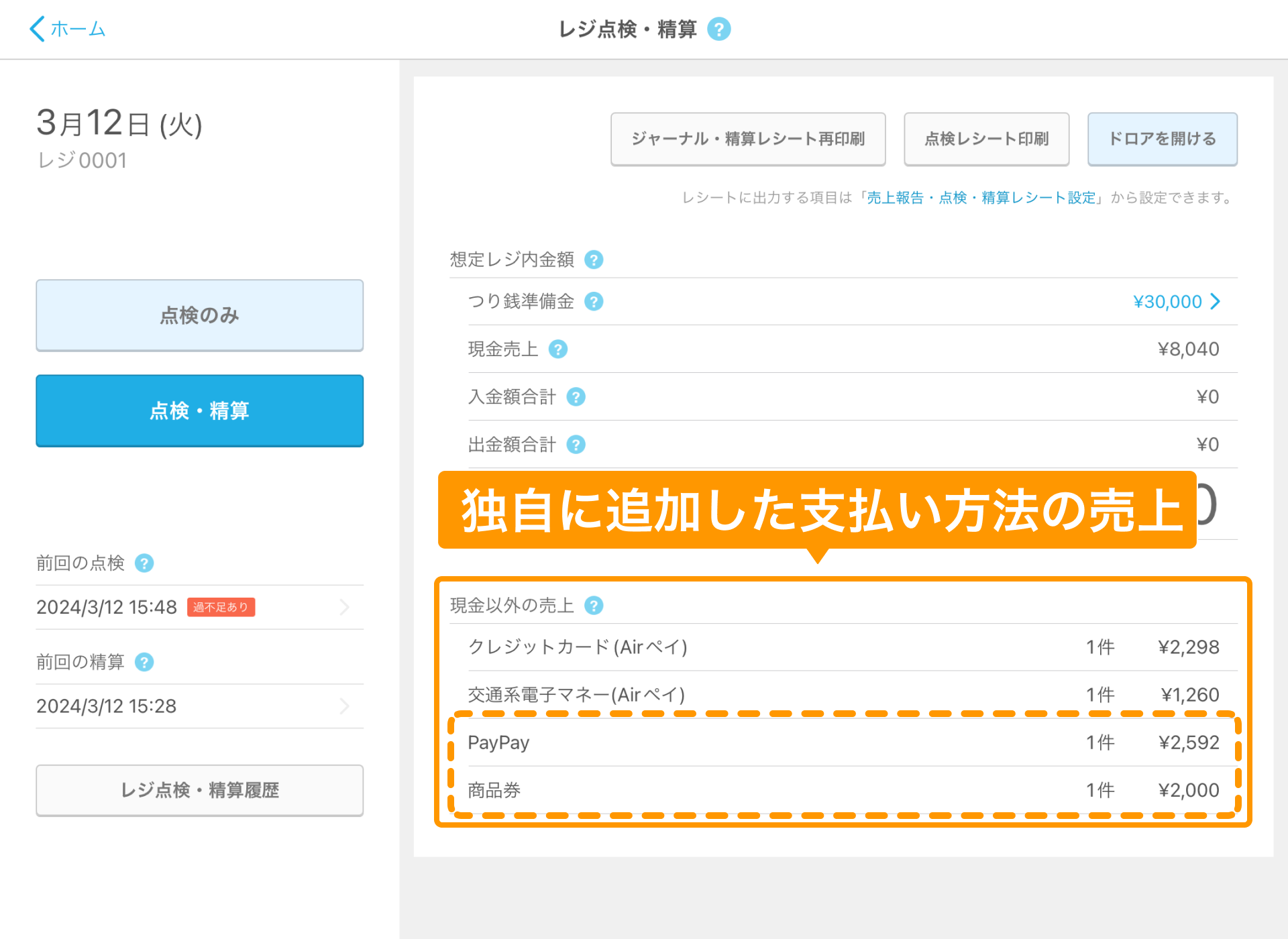Click 2024/3/12 15:48 timestamp

point(106,607)
